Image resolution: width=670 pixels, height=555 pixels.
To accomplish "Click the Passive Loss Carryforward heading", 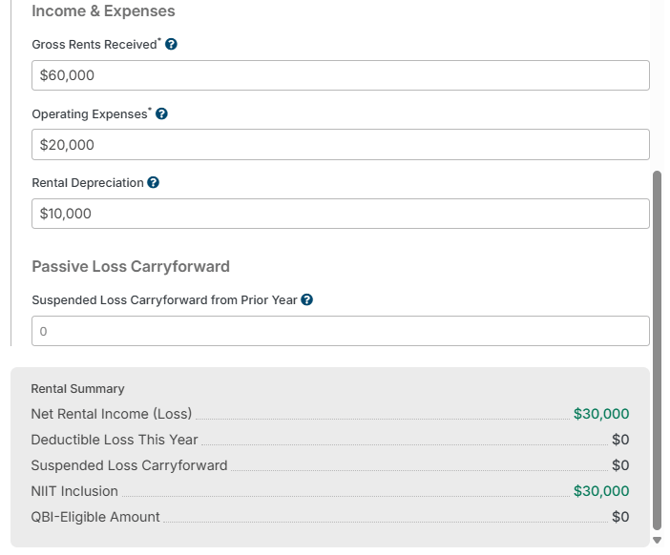I will point(131,266).
